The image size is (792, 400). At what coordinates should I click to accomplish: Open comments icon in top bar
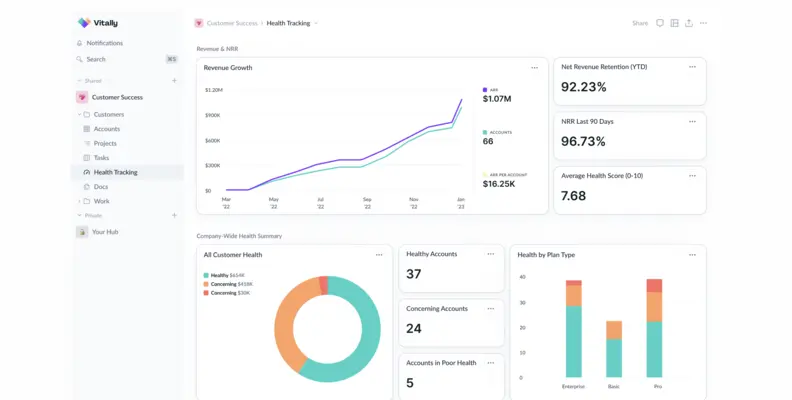pos(660,23)
